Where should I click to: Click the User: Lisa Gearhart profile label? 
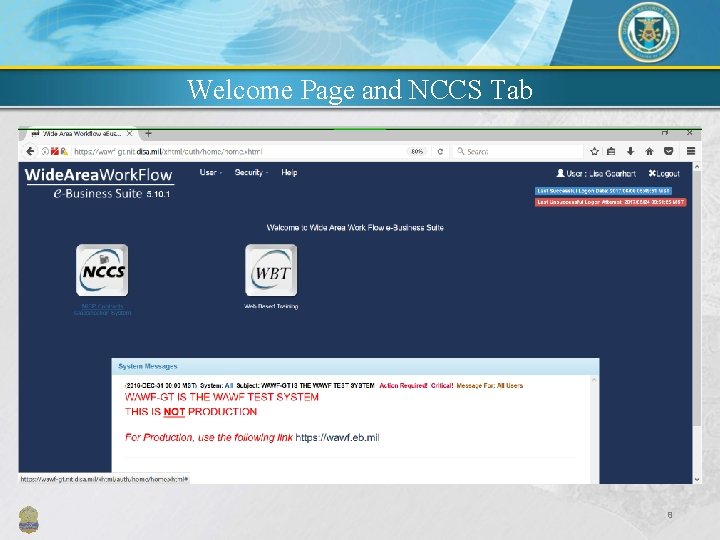pyautogui.click(x=596, y=174)
